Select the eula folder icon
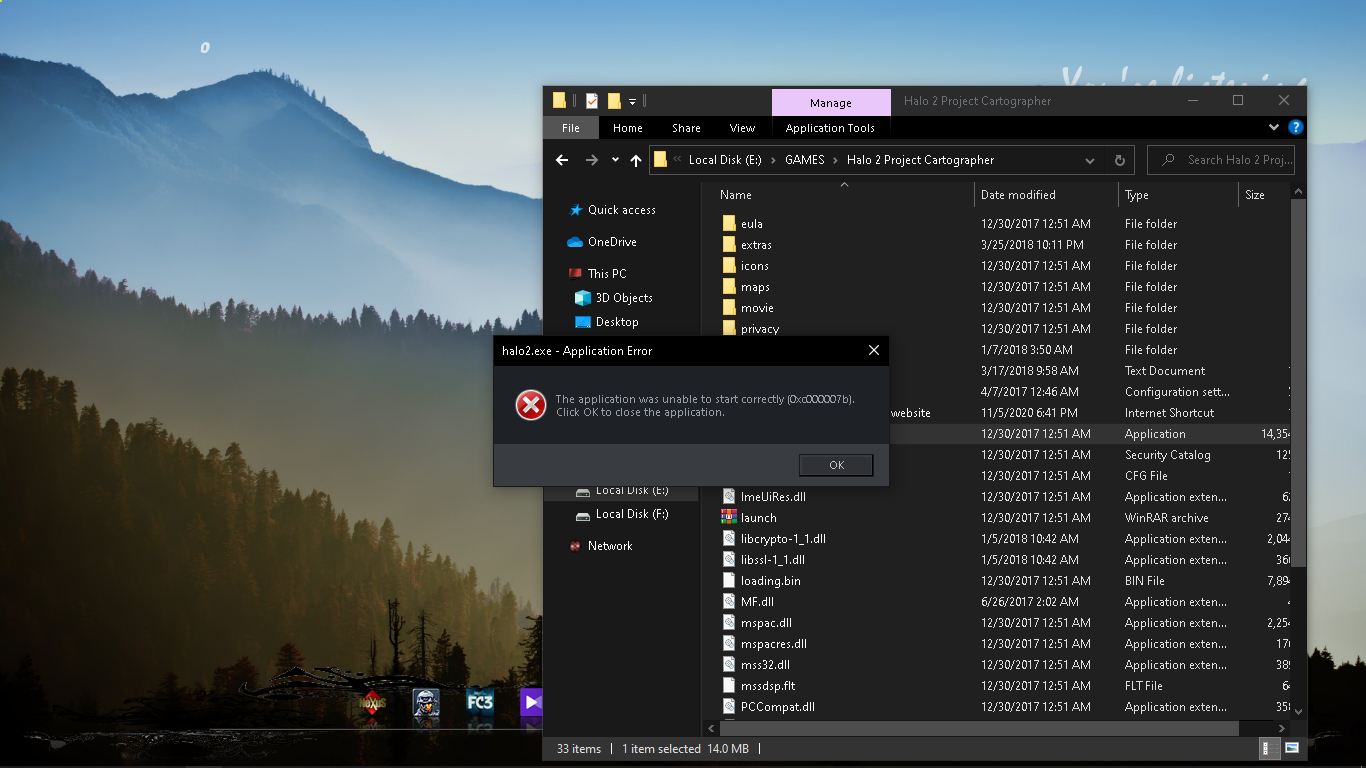This screenshot has height=768, width=1366. [730, 224]
